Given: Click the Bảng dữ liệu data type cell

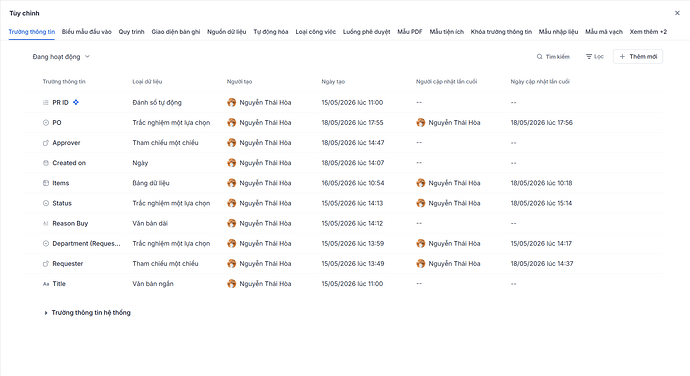Looking at the screenshot, I should (x=151, y=183).
